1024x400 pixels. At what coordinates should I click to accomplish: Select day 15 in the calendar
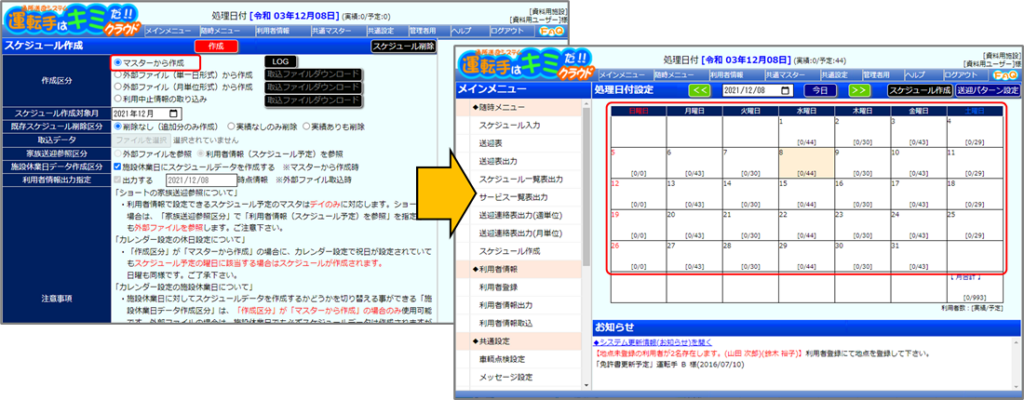(807, 194)
